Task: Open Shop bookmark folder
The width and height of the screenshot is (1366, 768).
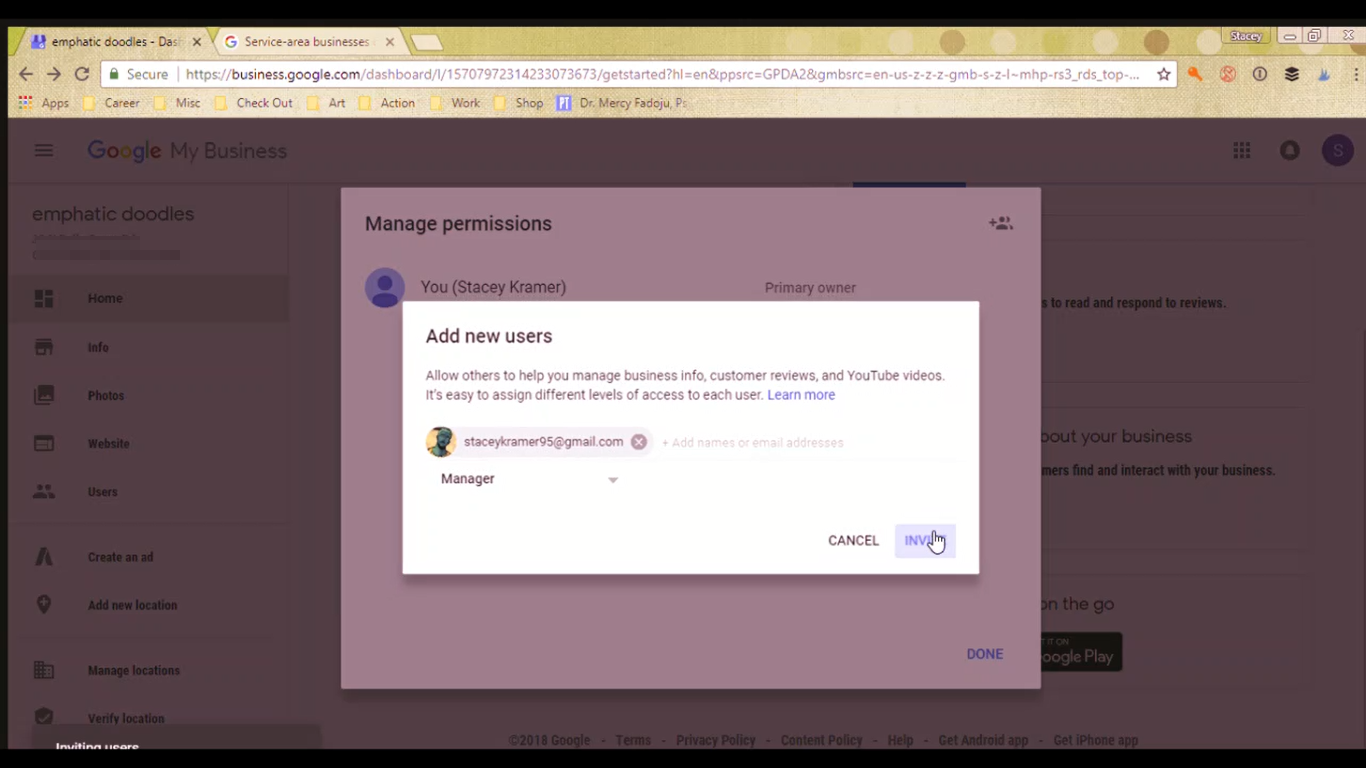Action: click(519, 103)
